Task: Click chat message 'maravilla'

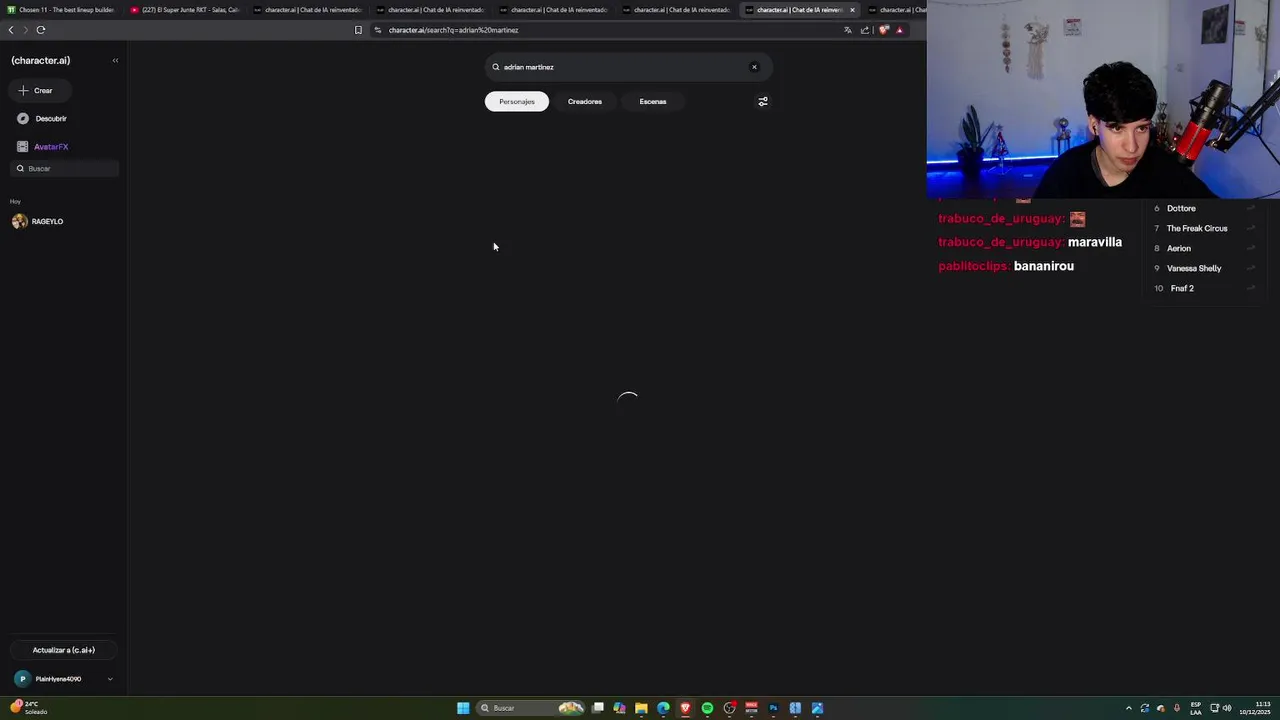Action: coord(1095,242)
